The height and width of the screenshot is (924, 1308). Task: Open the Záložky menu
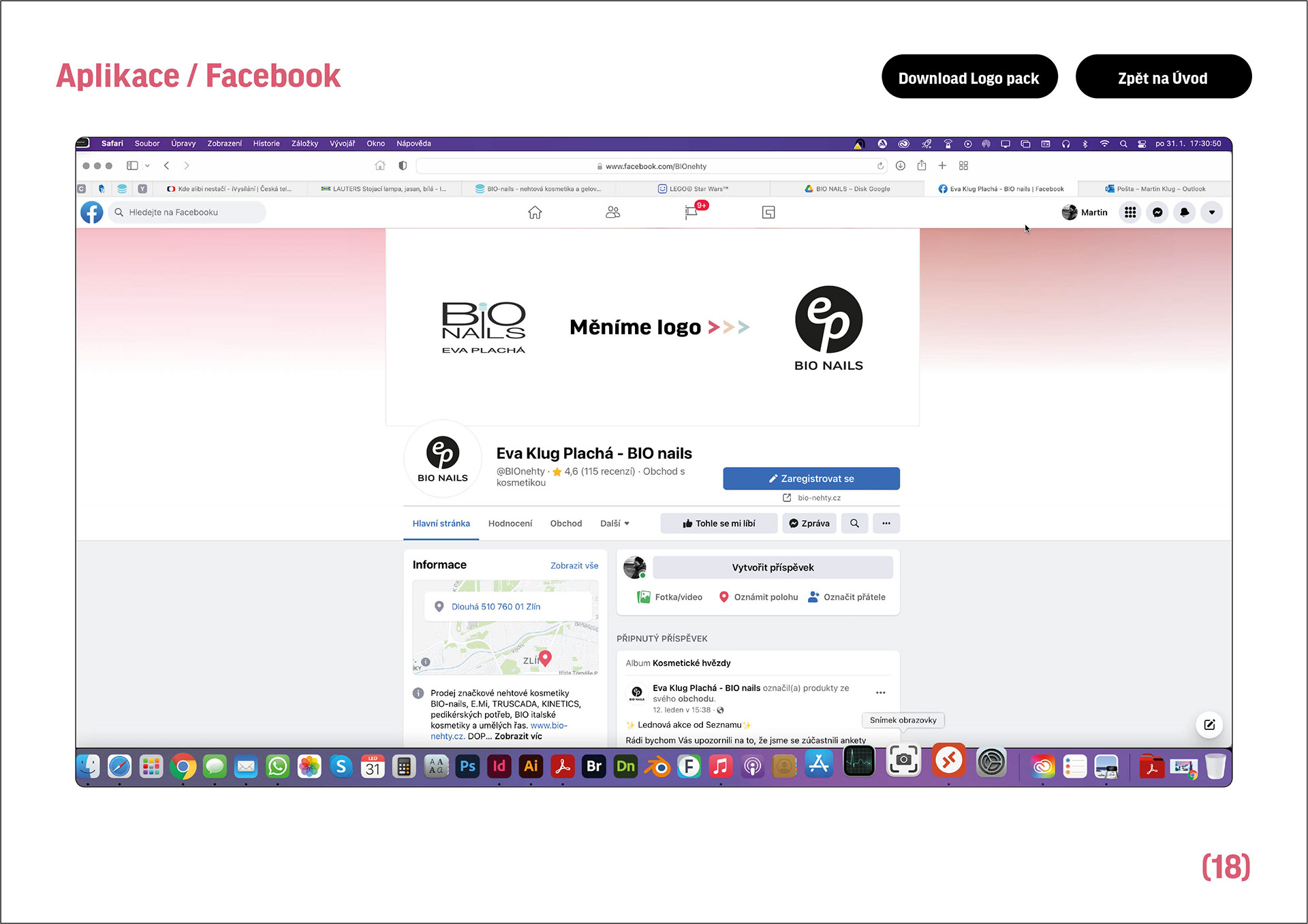point(305,144)
